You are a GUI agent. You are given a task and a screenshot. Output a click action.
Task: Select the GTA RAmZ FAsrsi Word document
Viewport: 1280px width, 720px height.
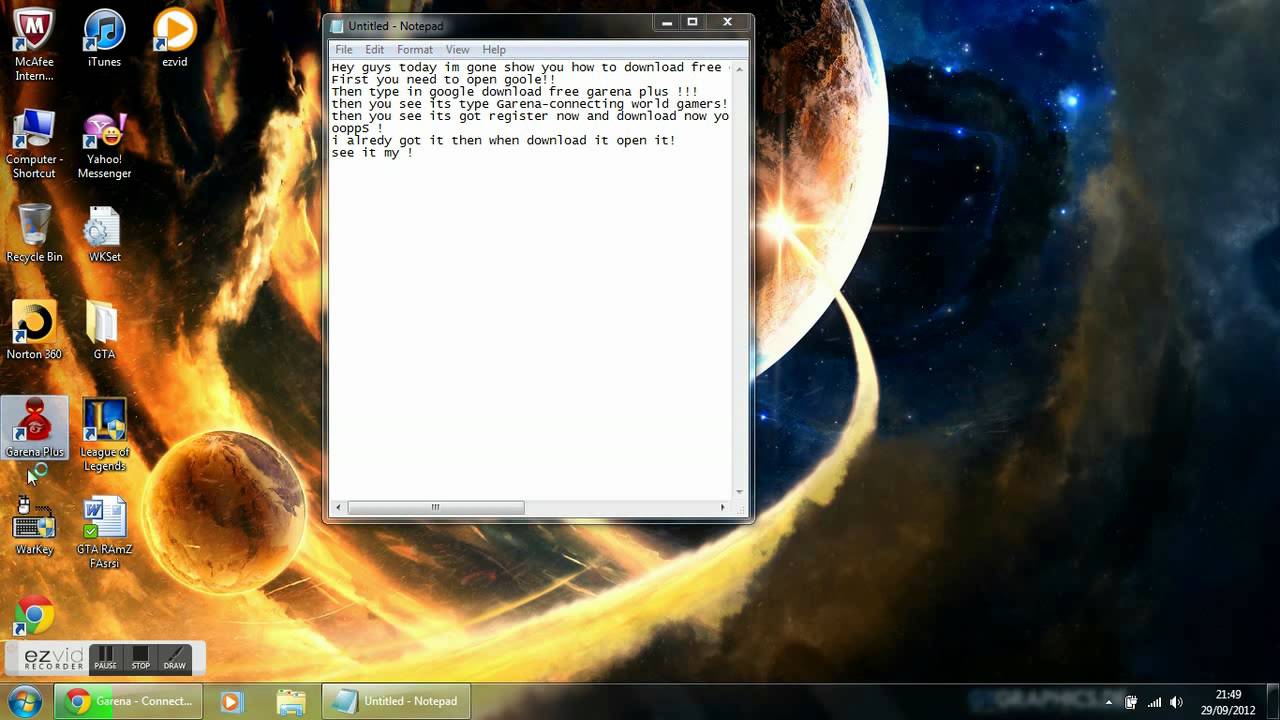104,534
